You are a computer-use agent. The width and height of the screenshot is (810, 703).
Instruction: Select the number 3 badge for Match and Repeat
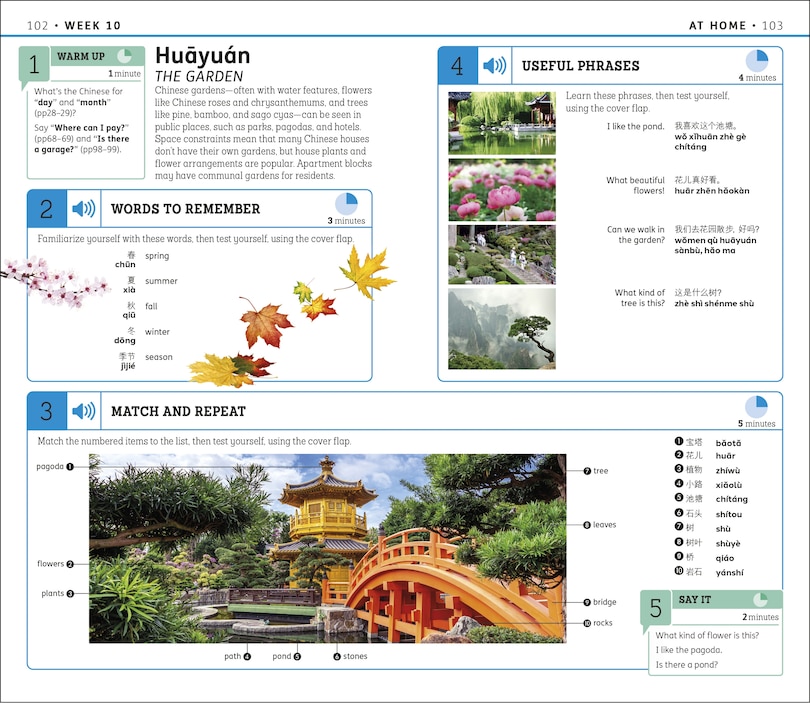49,411
